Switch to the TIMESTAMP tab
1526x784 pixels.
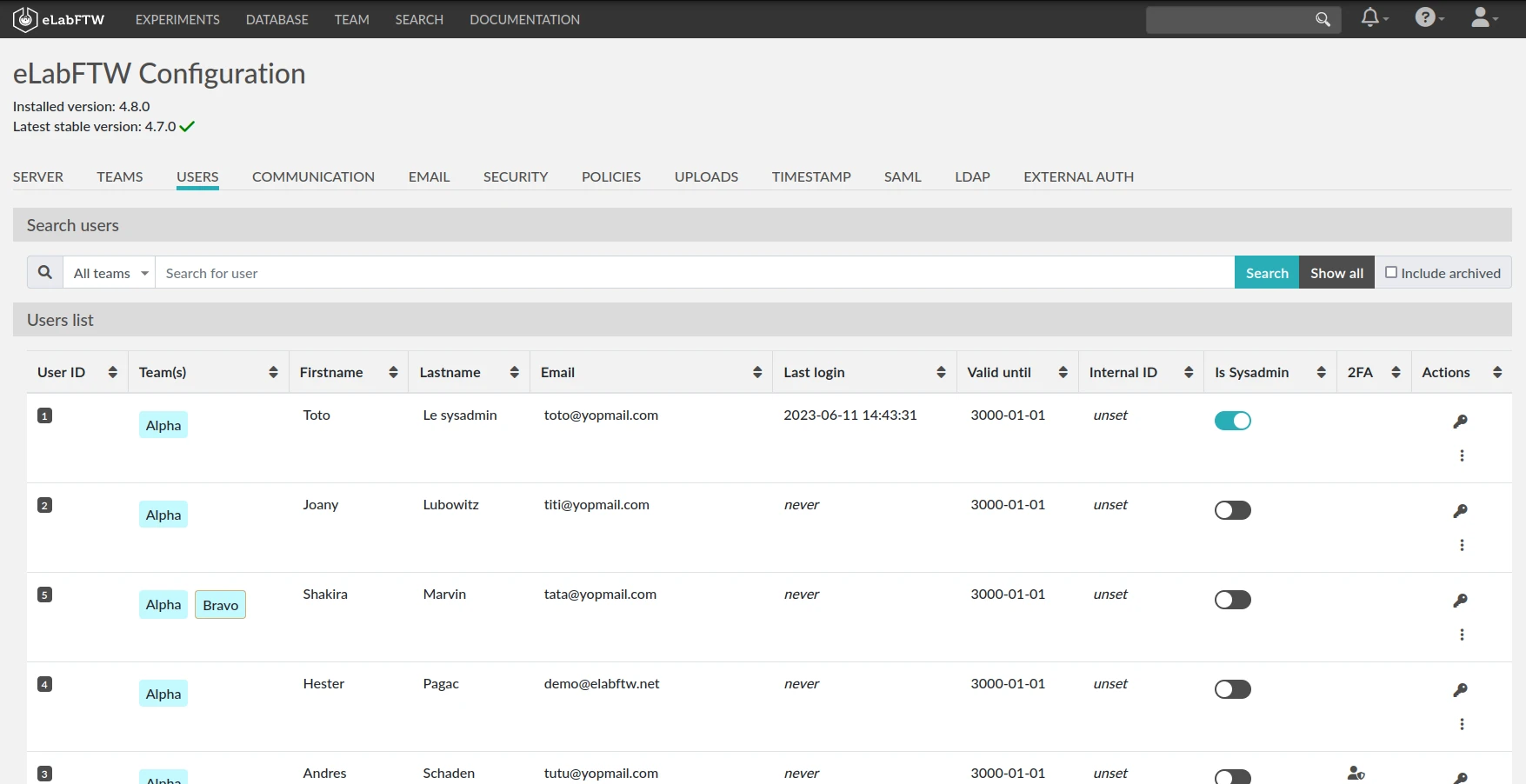point(811,176)
